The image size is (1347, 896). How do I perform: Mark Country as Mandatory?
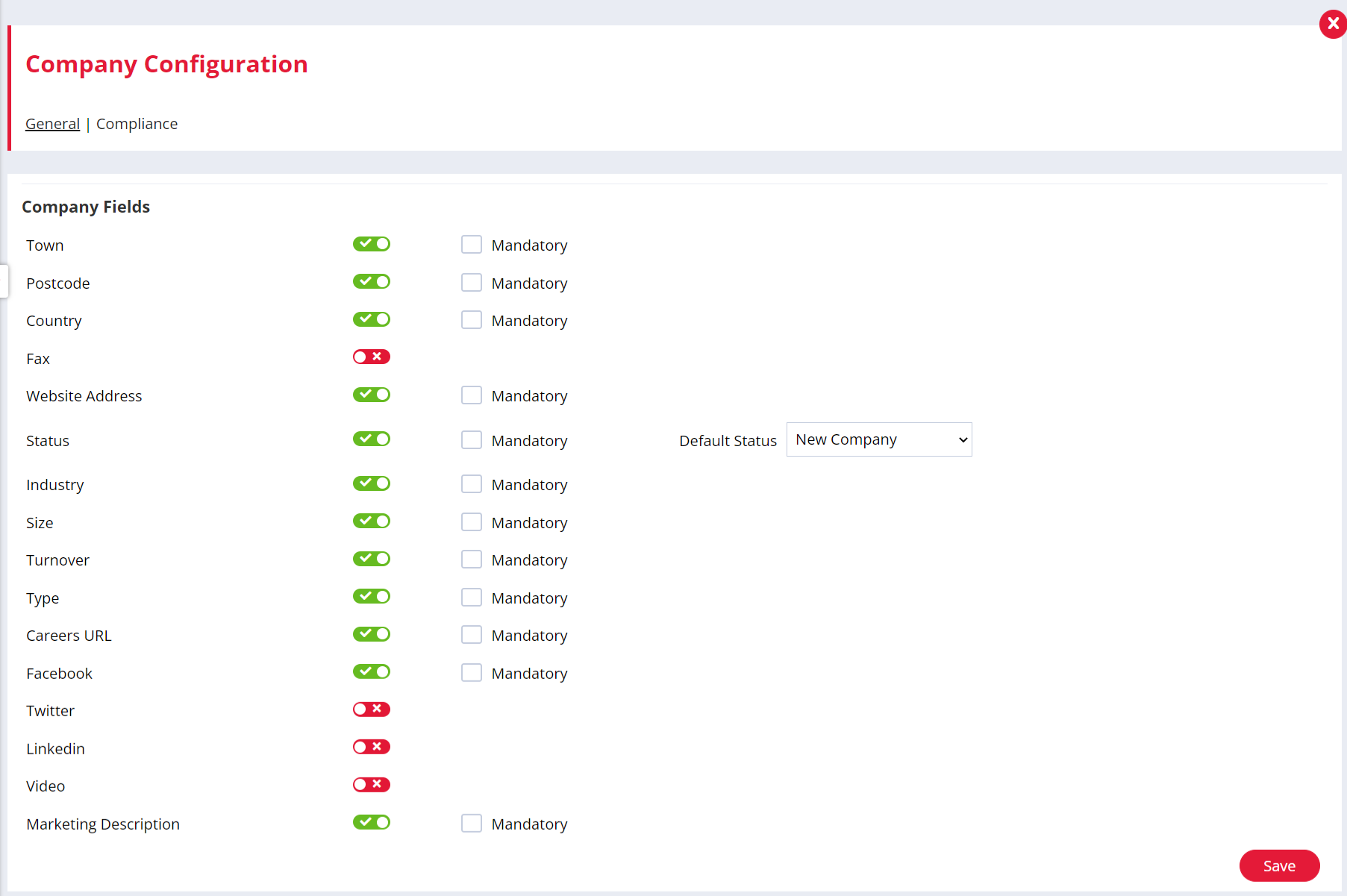coord(472,320)
